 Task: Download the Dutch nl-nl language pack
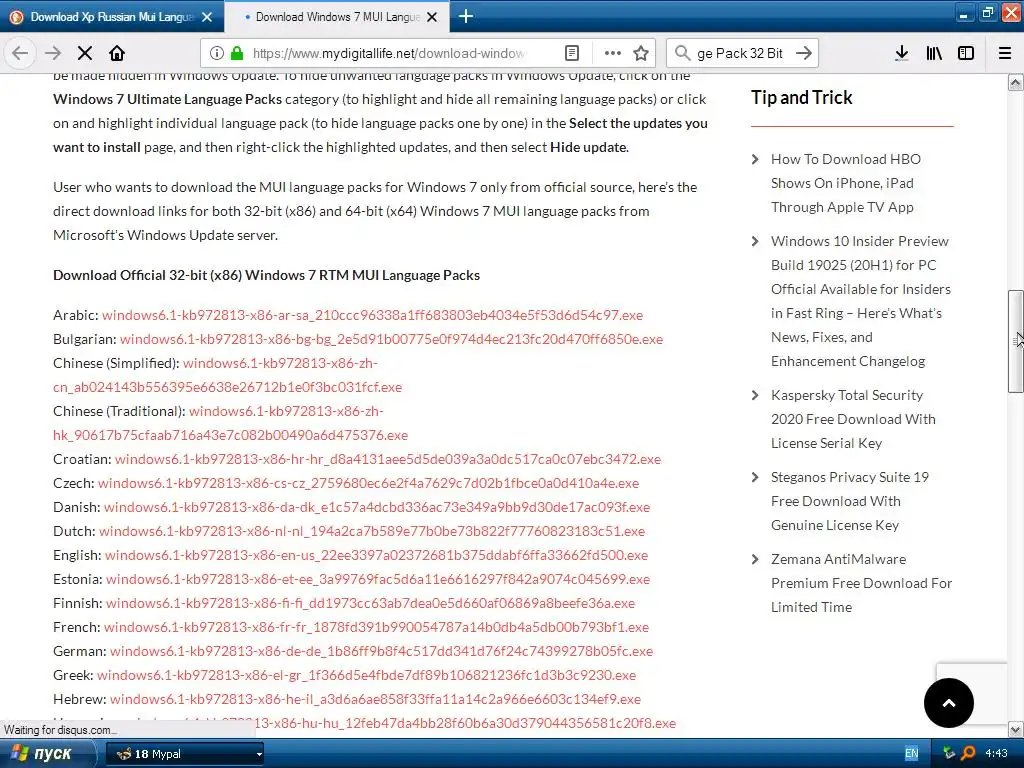(x=372, y=531)
